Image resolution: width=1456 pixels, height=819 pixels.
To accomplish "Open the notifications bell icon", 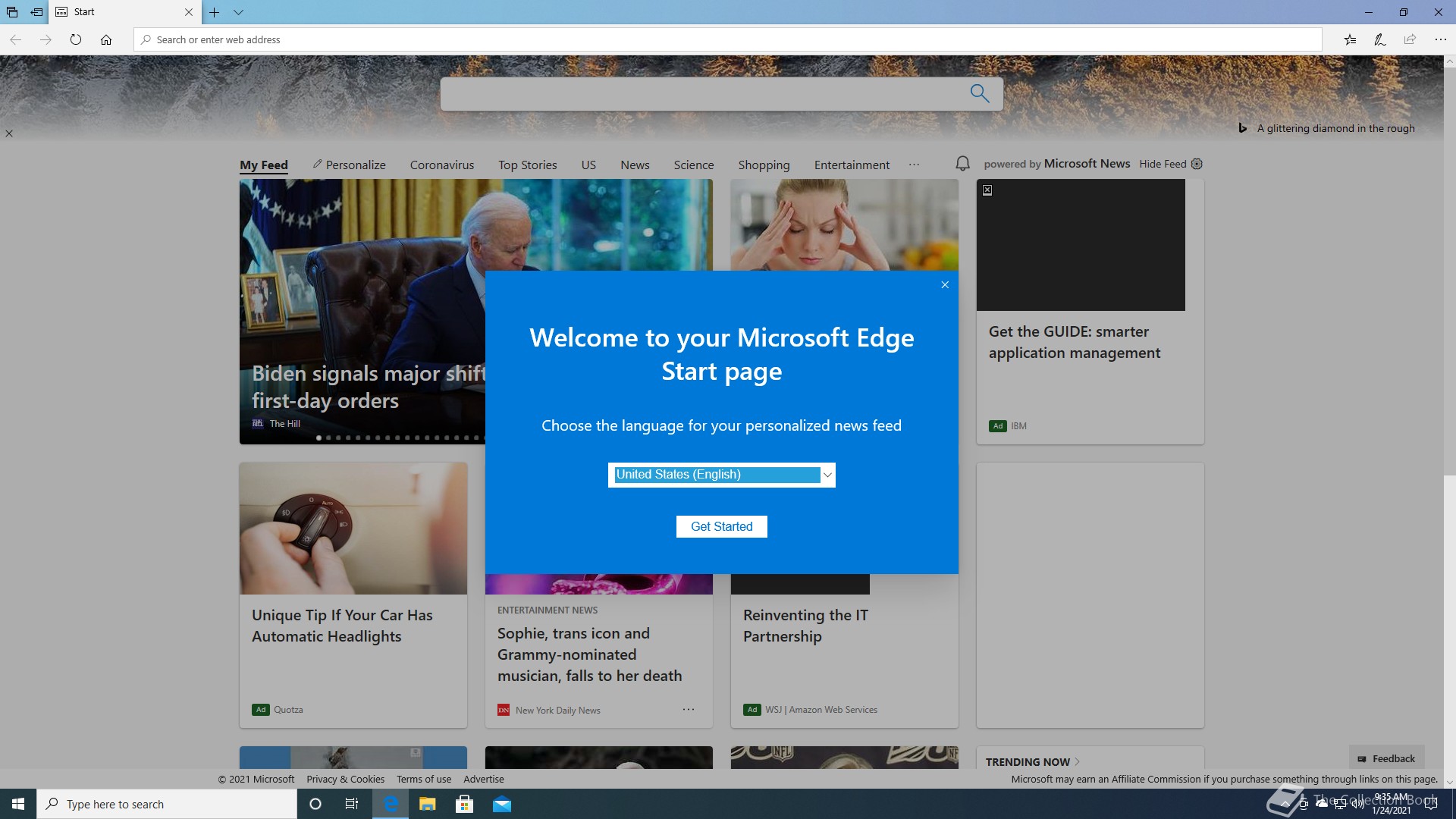I will (962, 164).
